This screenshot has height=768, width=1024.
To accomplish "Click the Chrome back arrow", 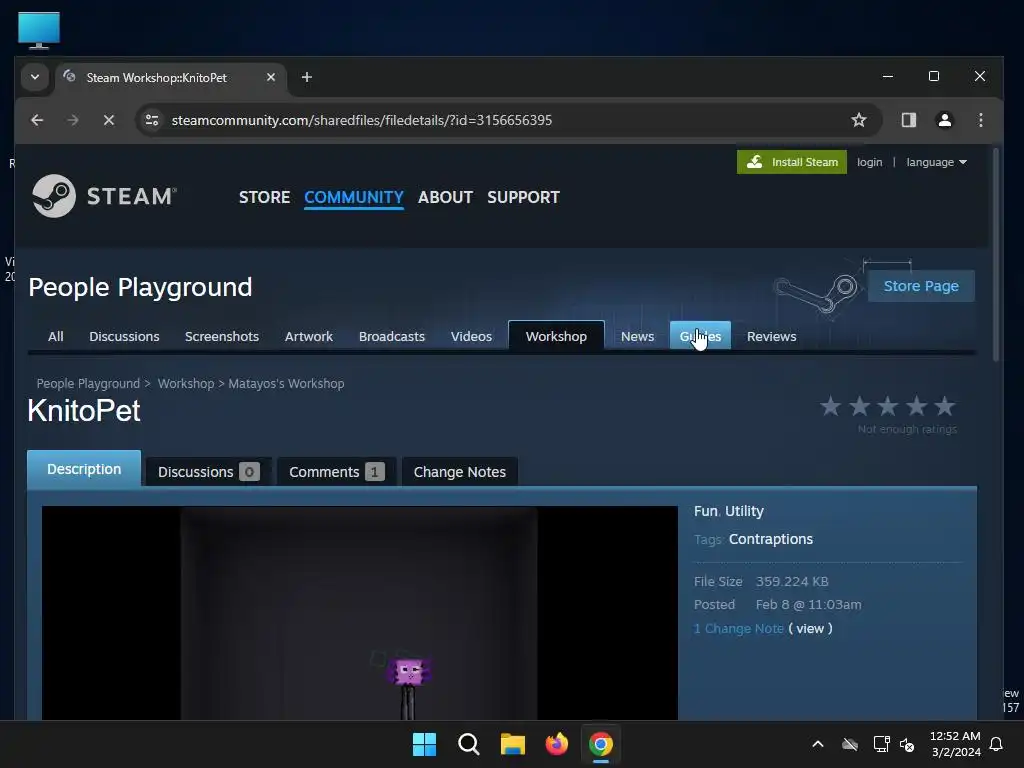I will [x=37, y=120].
